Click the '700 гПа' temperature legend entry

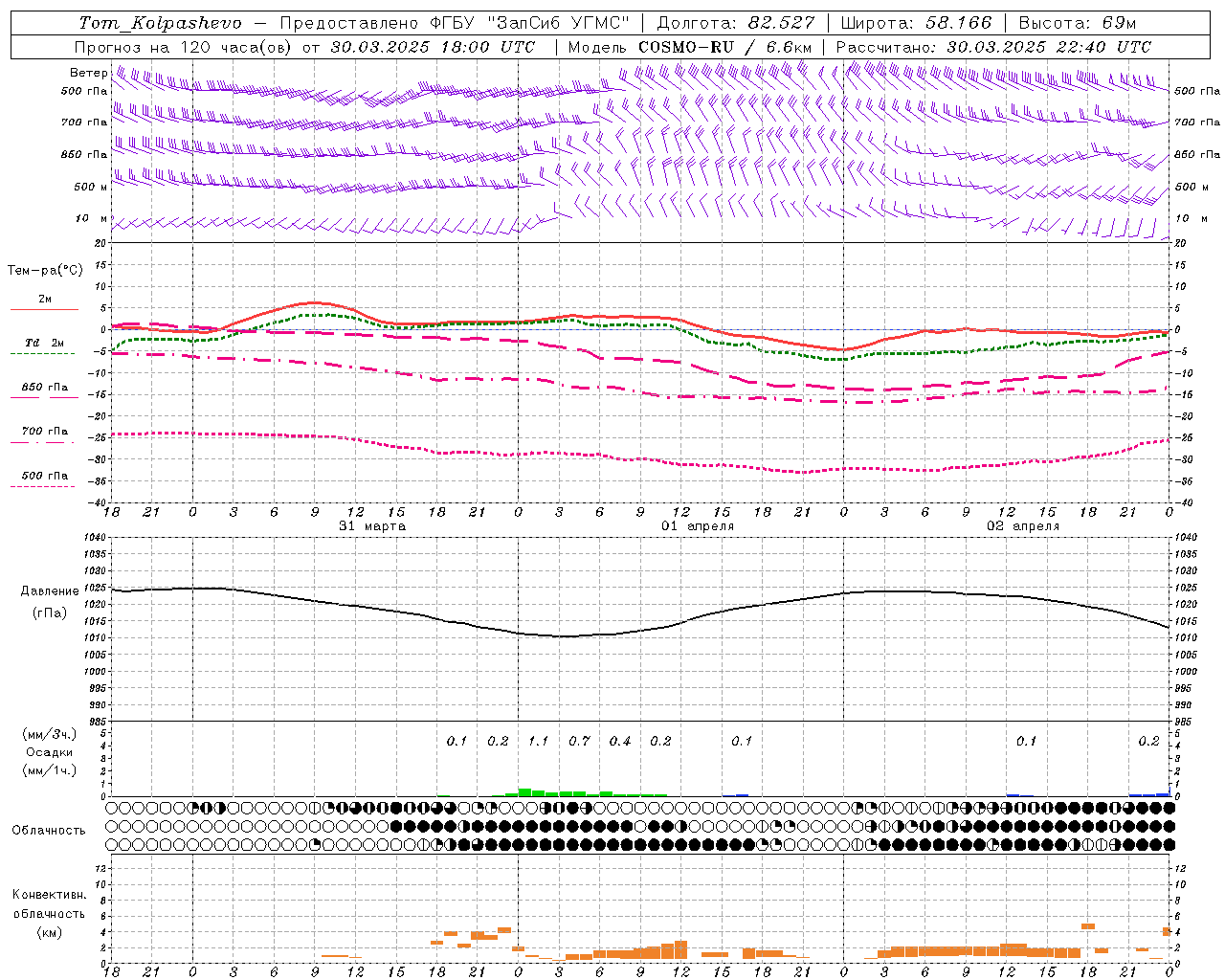[45, 432]
